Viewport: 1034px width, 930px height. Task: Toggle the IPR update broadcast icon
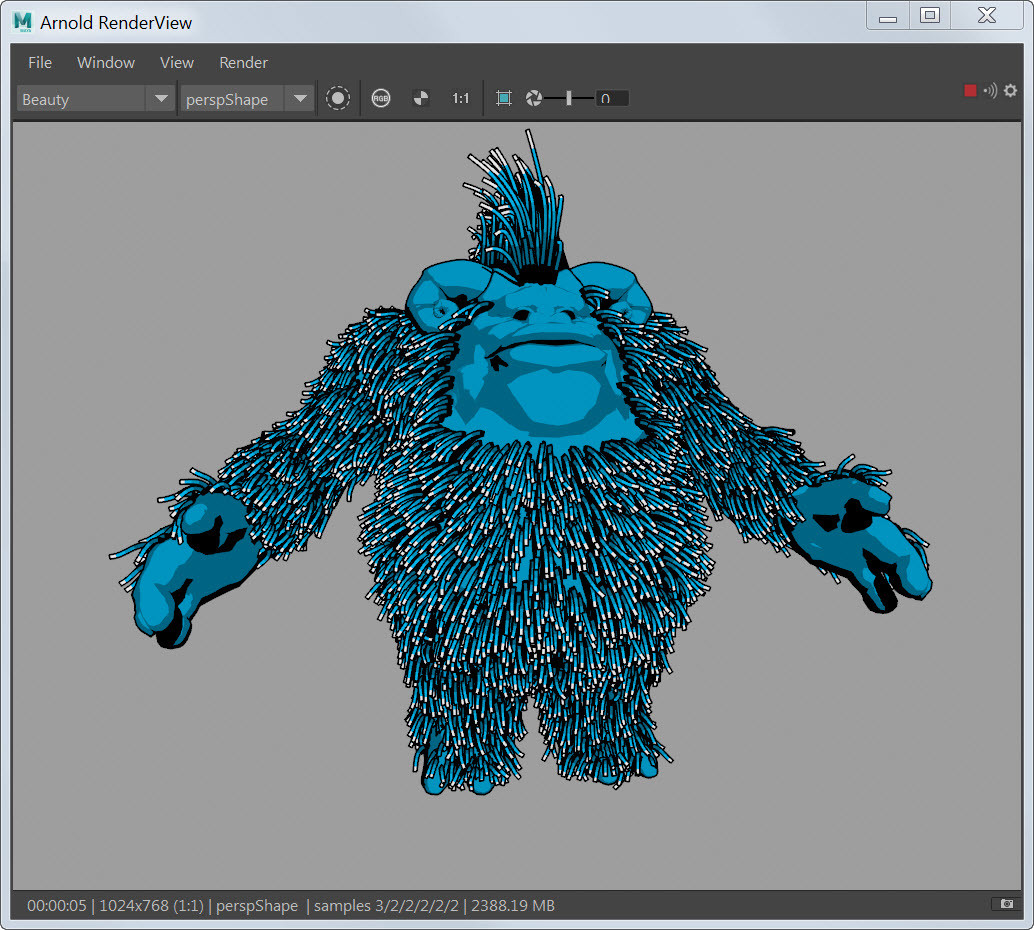point(990,91)
